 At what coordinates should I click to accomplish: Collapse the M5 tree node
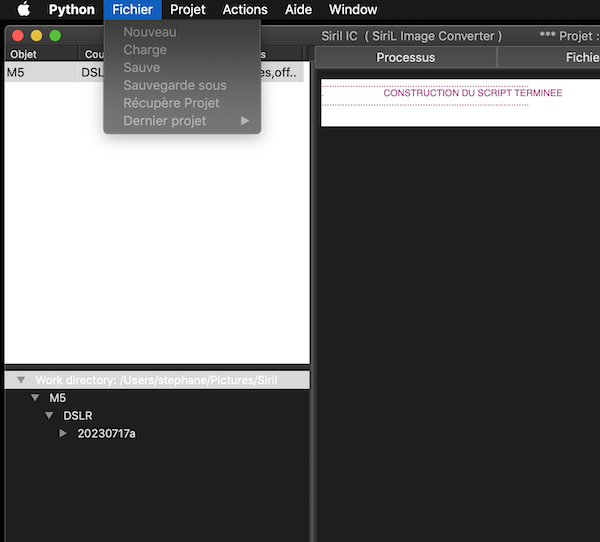pos(35,398)
